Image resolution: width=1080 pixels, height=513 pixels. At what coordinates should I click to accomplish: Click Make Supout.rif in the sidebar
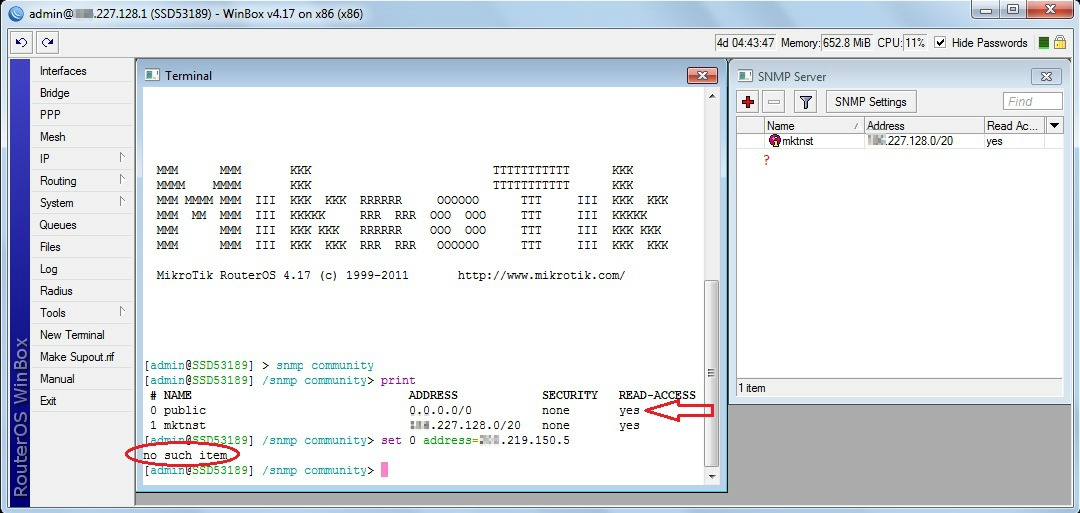(x=81, y=357)
